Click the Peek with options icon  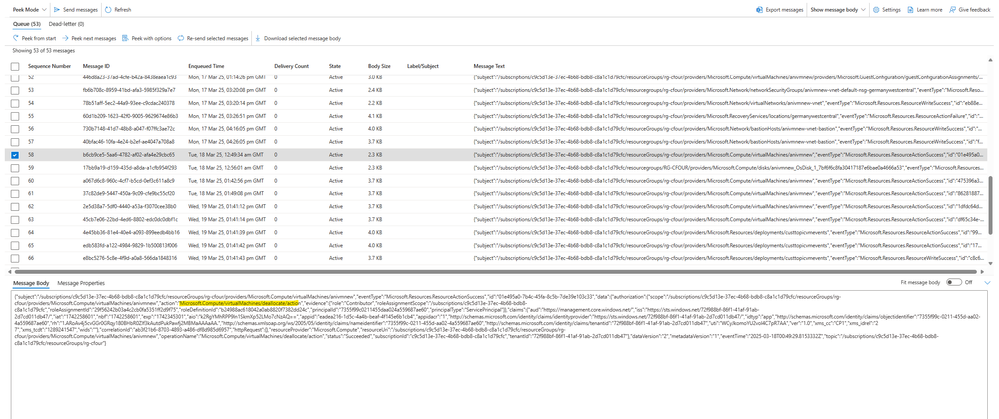[125, 38]
